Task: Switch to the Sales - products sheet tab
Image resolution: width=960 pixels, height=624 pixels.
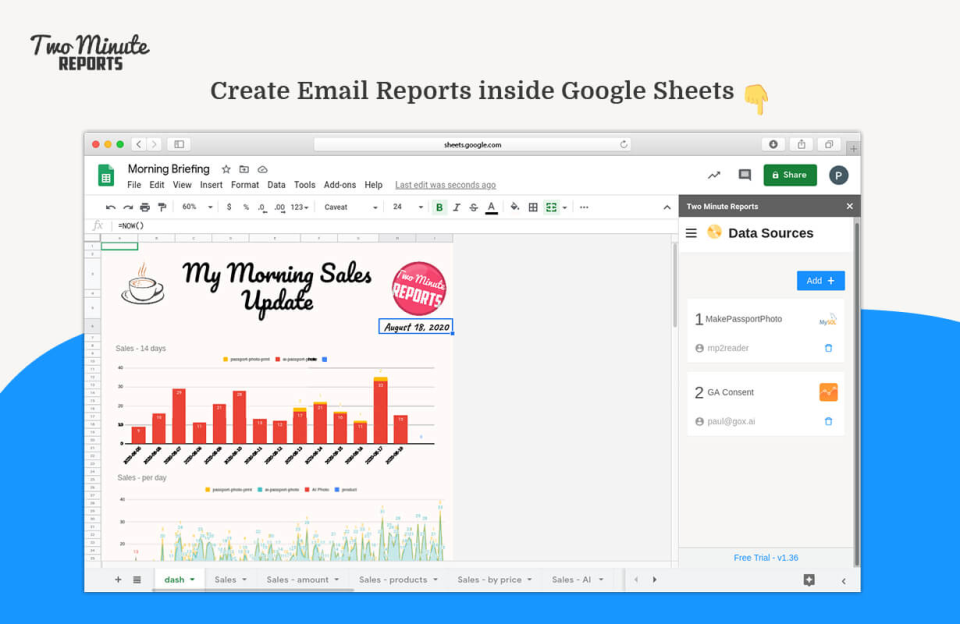Action: tap(395, 579)
